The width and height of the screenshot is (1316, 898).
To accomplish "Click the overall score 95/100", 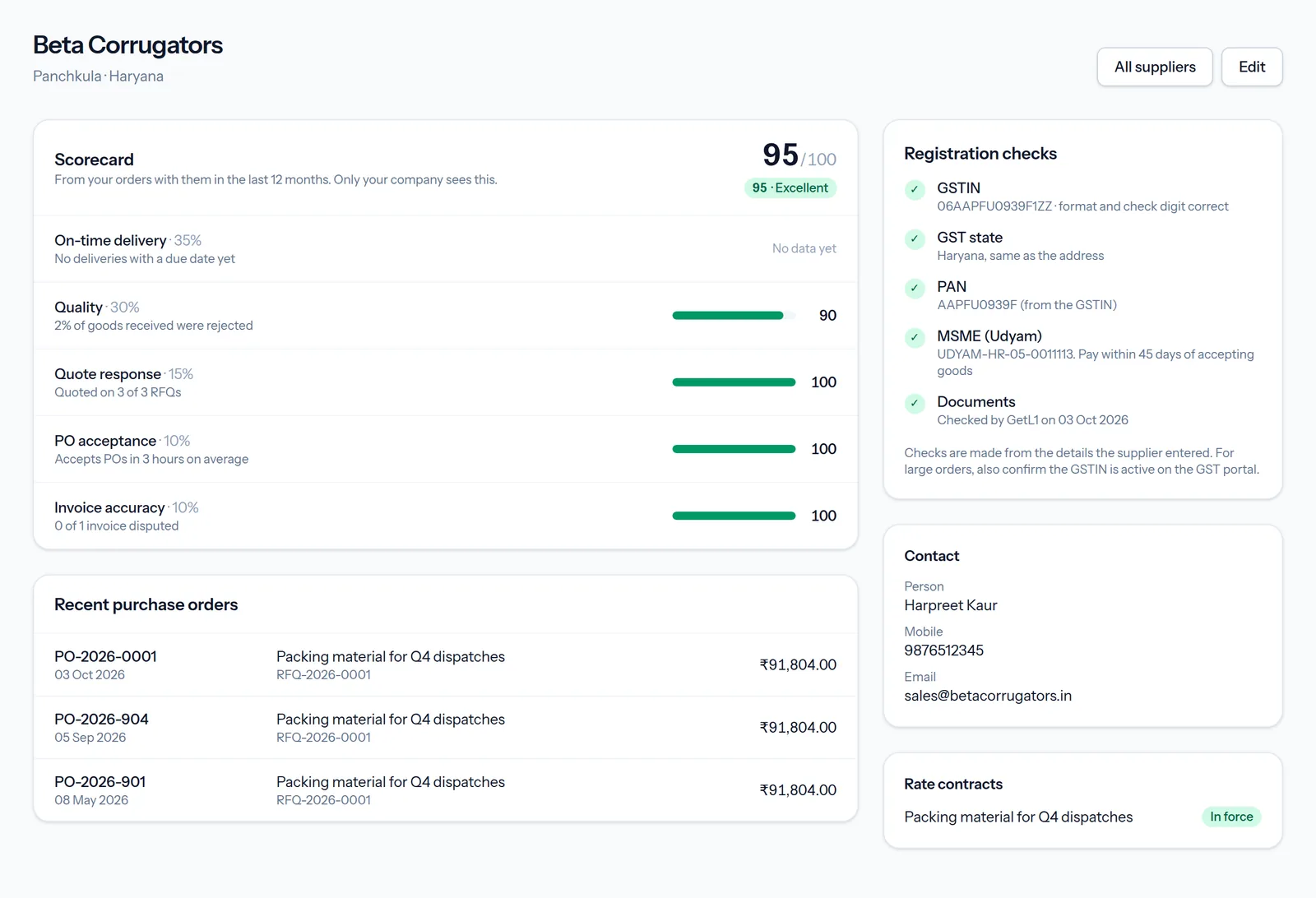I will click(799, 155).
